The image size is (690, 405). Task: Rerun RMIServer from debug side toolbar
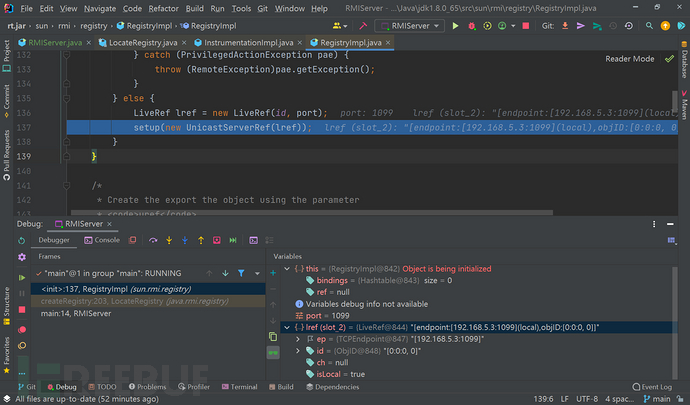point(22,241)
